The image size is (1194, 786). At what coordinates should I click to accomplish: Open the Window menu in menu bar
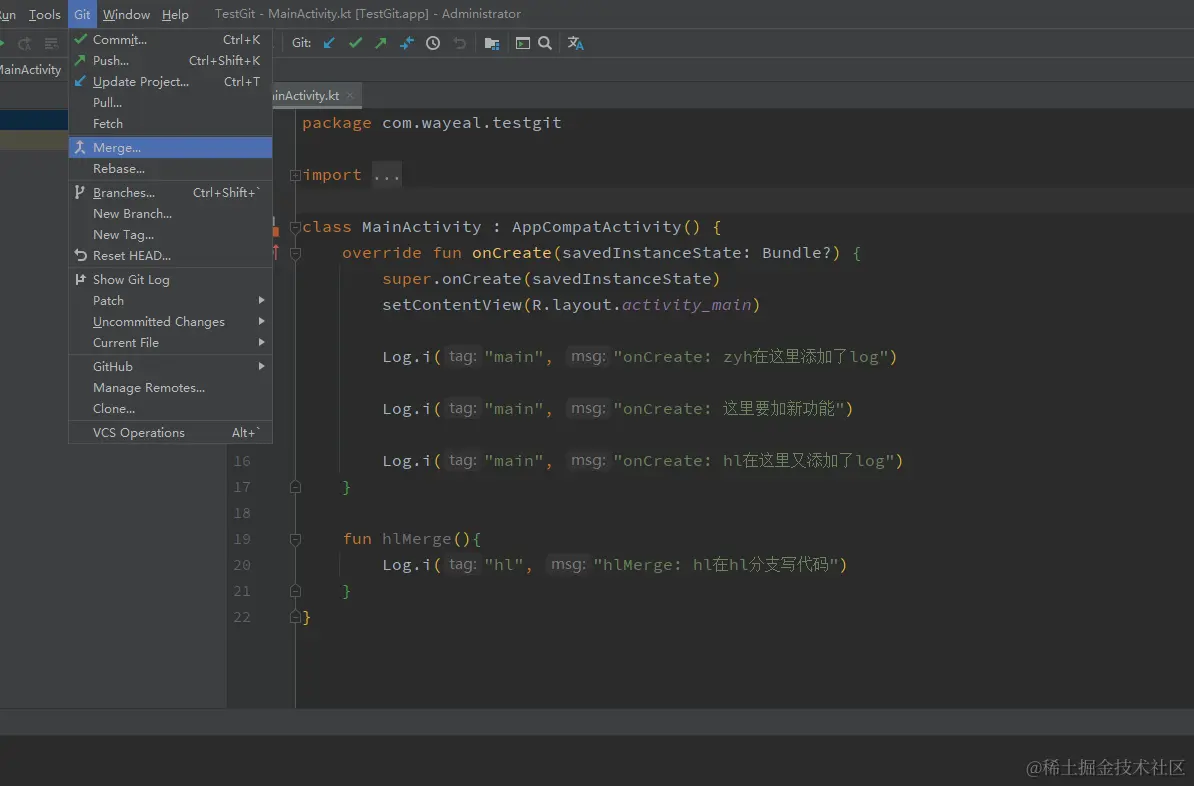pyautogui.click(x=126, y=14)
